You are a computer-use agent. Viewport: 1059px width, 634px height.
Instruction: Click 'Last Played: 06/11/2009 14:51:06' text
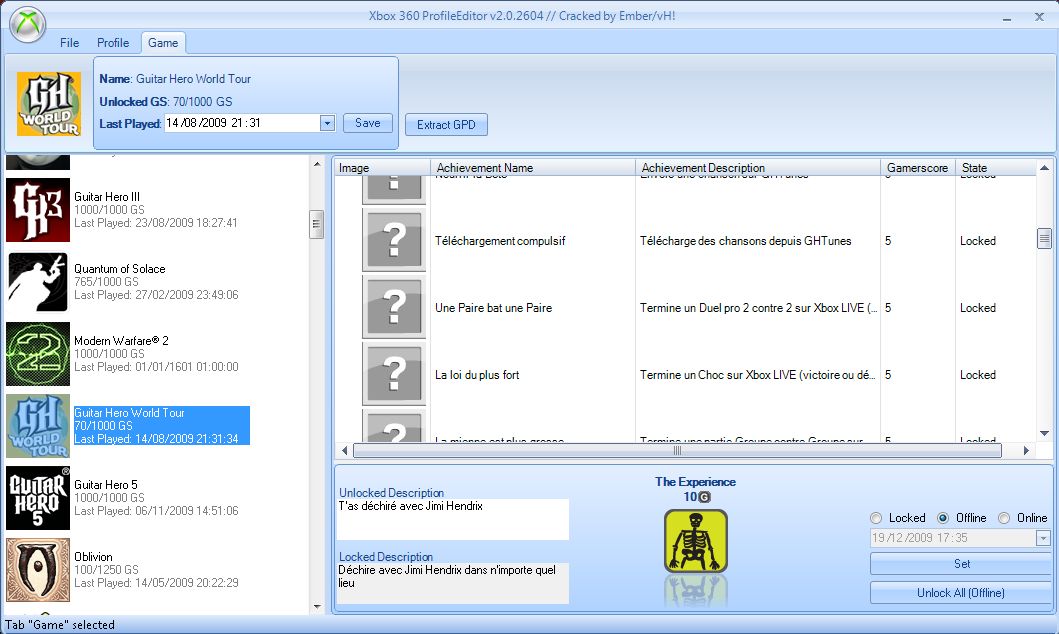point(156,511)
